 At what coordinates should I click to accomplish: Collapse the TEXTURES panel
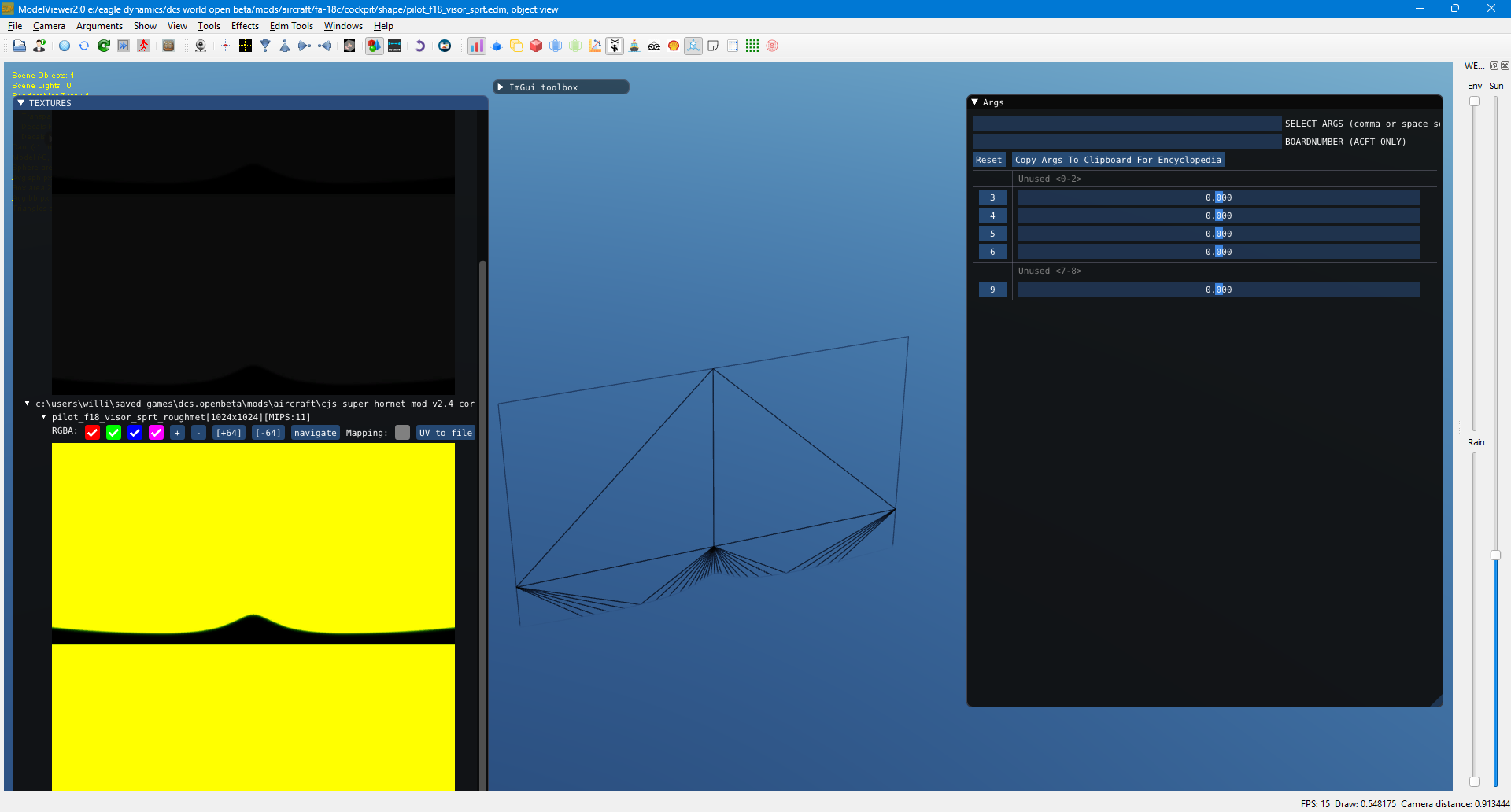pyautogui.click(x=21, y=103)
